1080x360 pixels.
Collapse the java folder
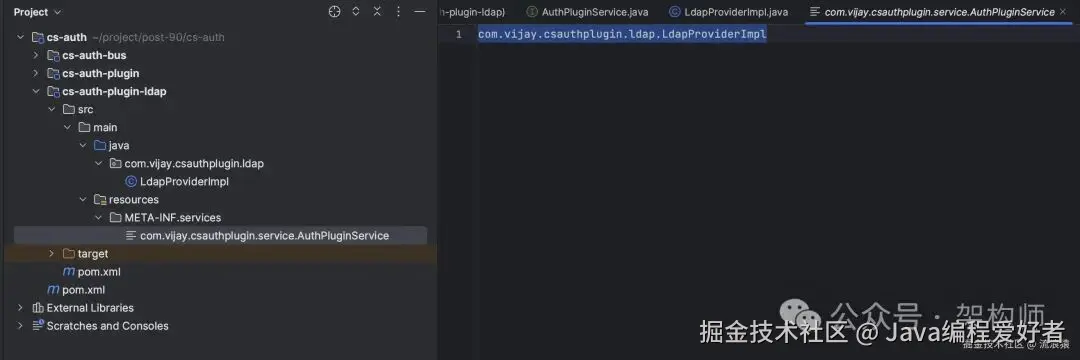(83, 145)
